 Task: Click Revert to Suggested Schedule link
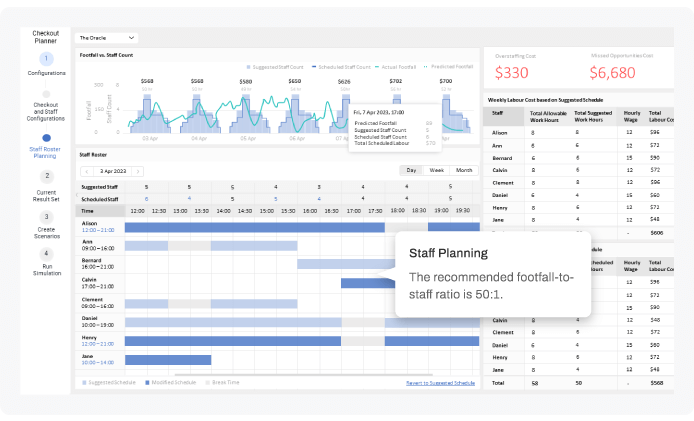(x=440, y=383)
